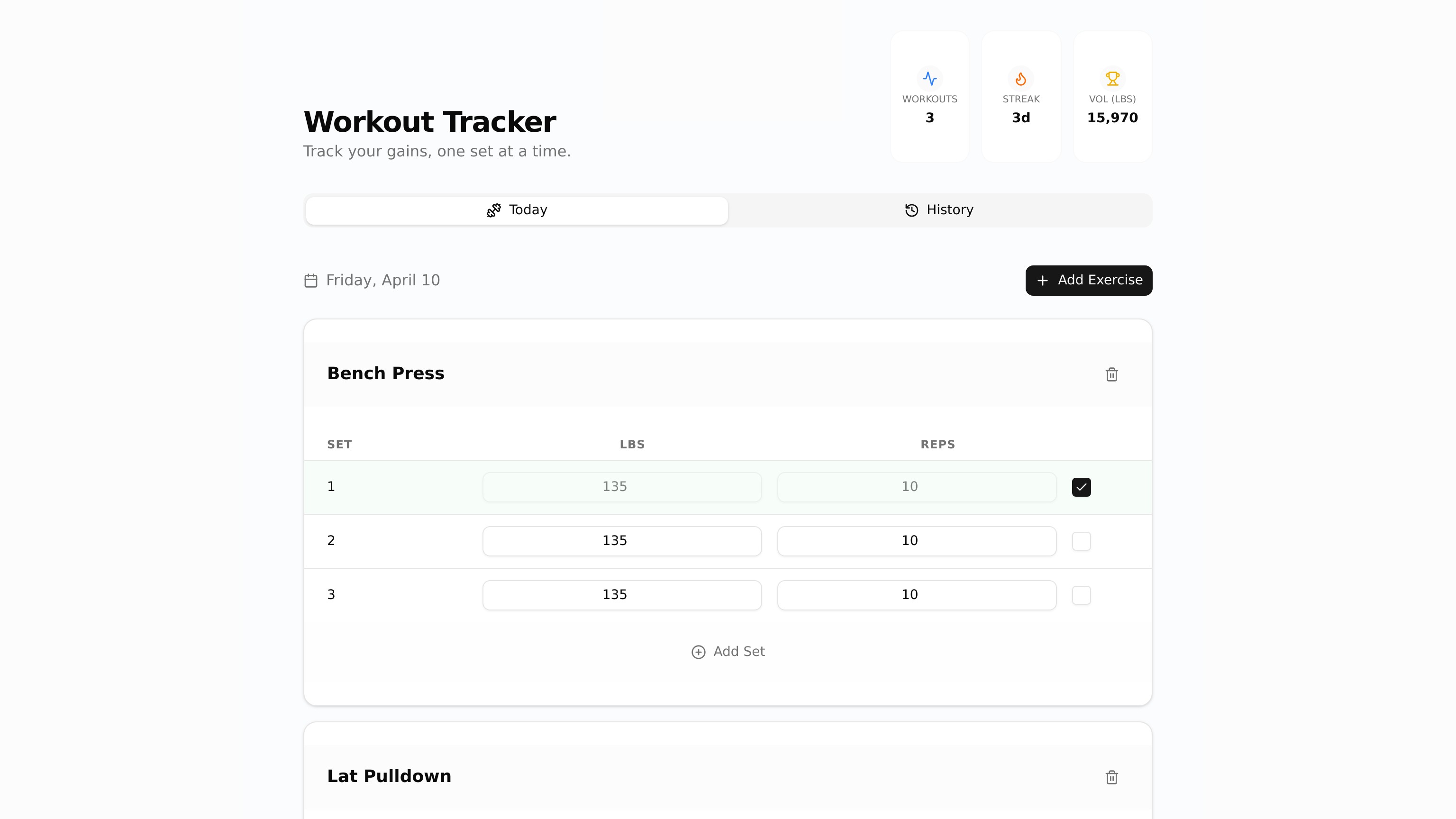Delete the Bench Press exercise
Viewport: 1456px width, 819px height.
coord(1111,374)
